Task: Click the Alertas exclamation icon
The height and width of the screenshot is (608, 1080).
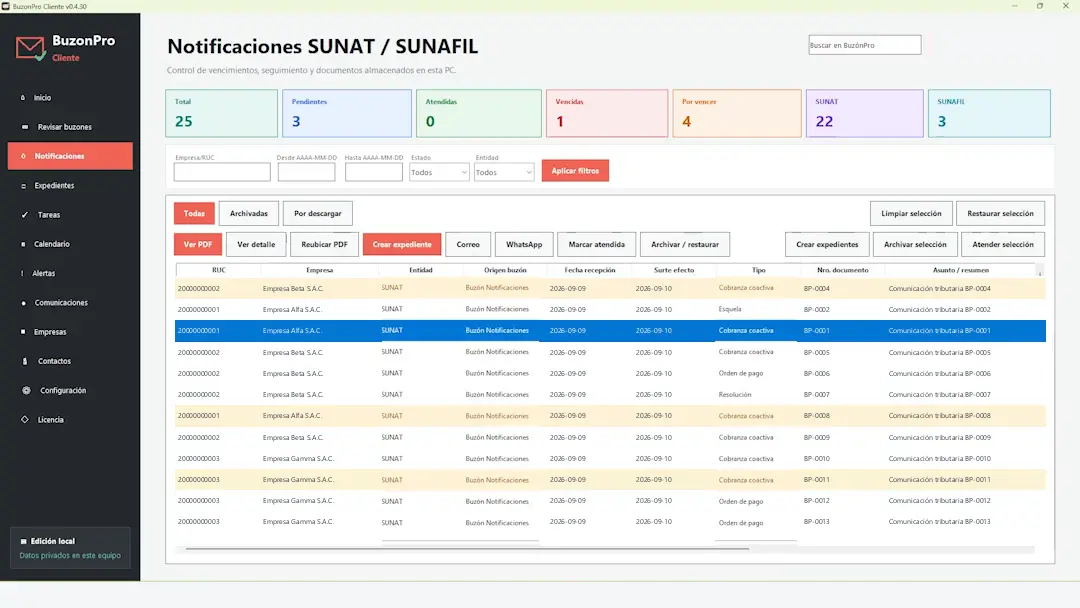Action: [22, 273]
